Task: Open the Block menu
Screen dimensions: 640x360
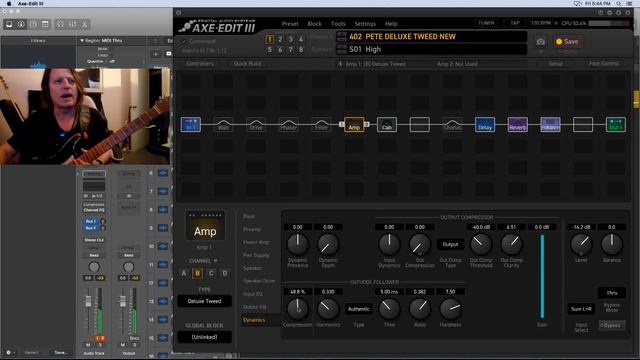Action: [x=314, y=24]
